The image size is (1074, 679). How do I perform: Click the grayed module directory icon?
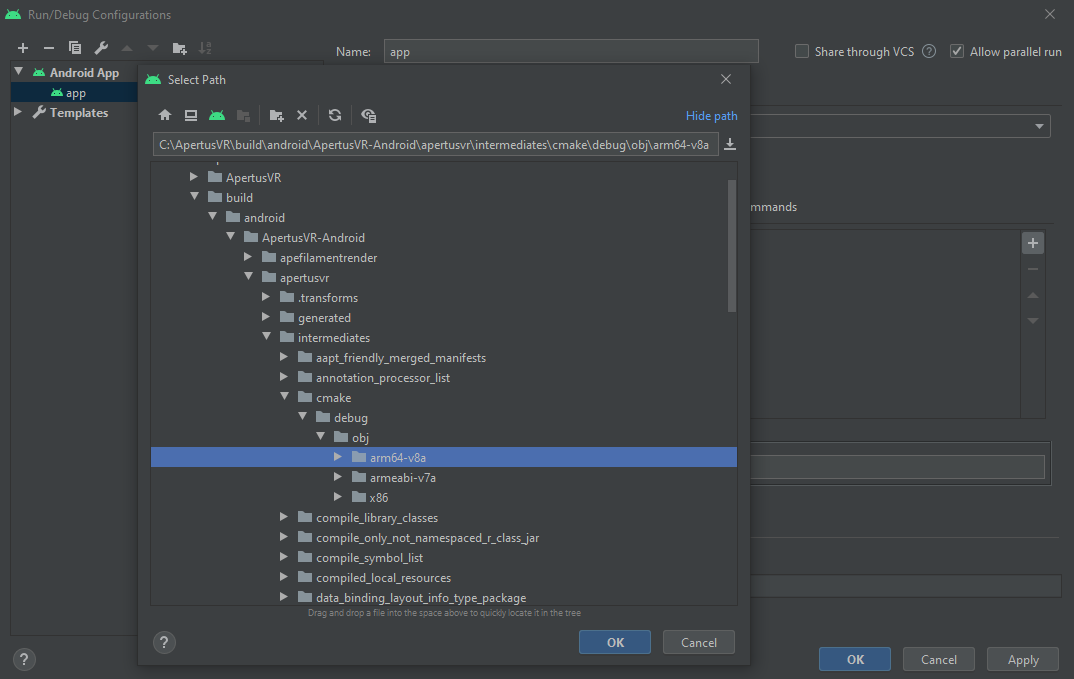pyautogui.click(x=243, y=115)
